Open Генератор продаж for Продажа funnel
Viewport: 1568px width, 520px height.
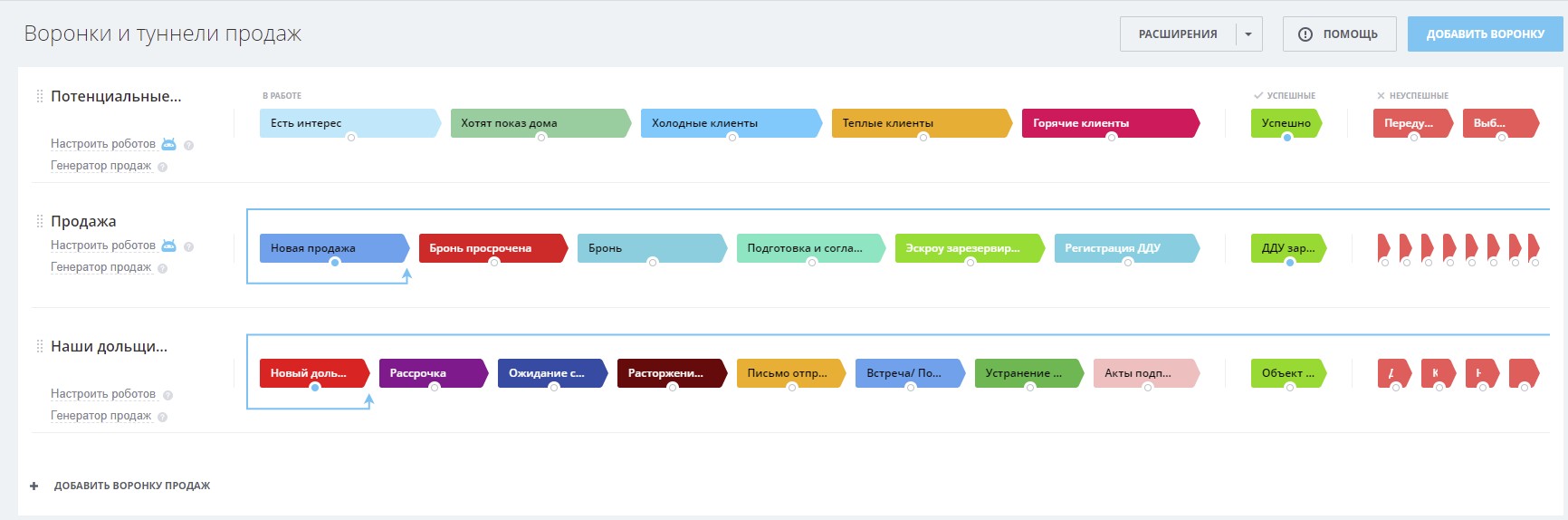(x=100, y=267)
